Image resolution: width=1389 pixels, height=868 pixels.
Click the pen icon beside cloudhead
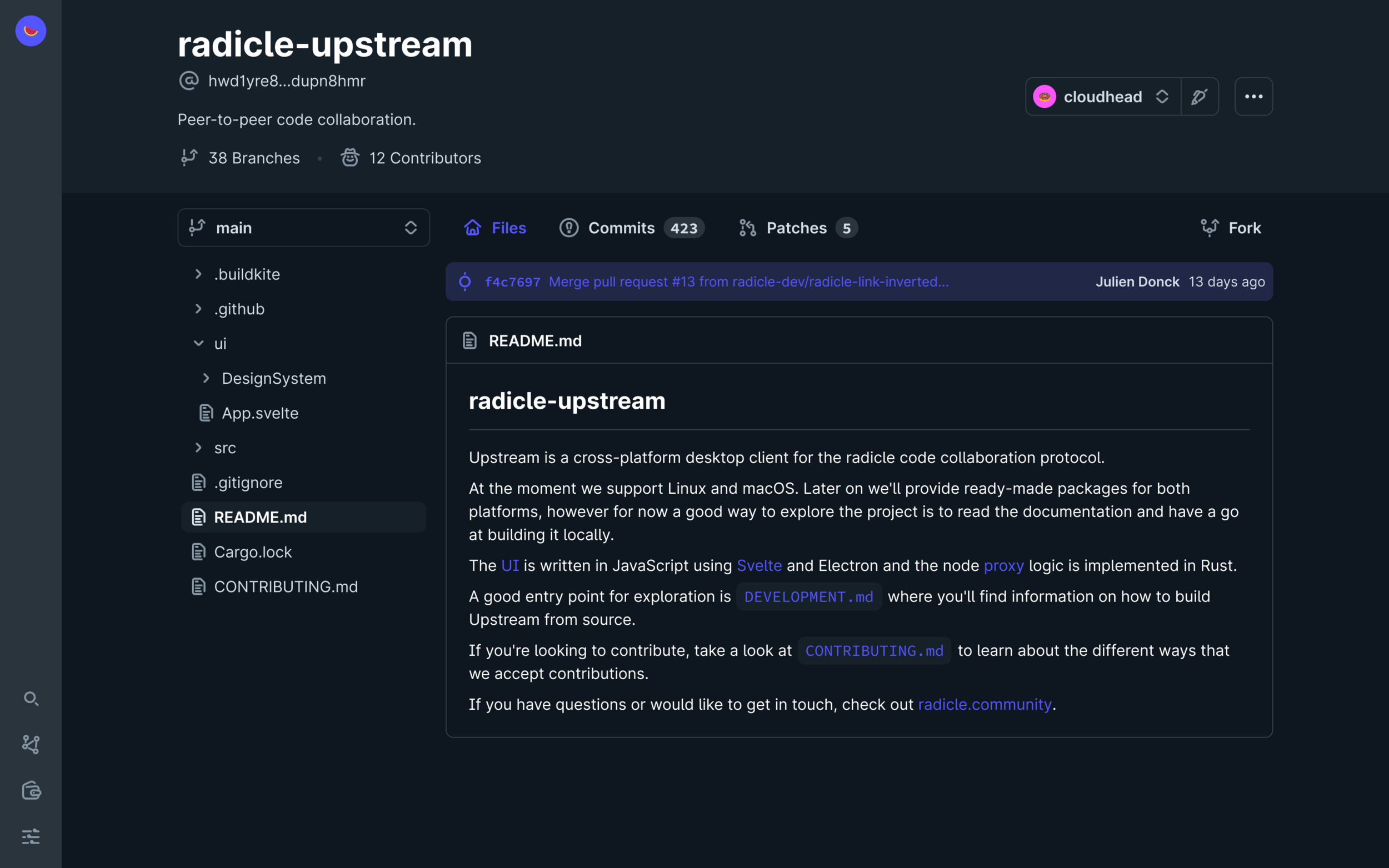pos(1199,97)
